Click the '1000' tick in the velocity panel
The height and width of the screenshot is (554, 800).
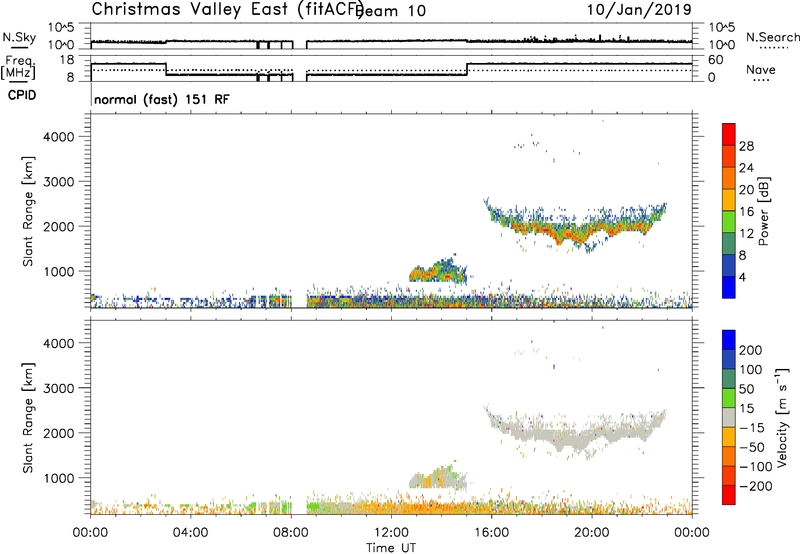point(59,478)
